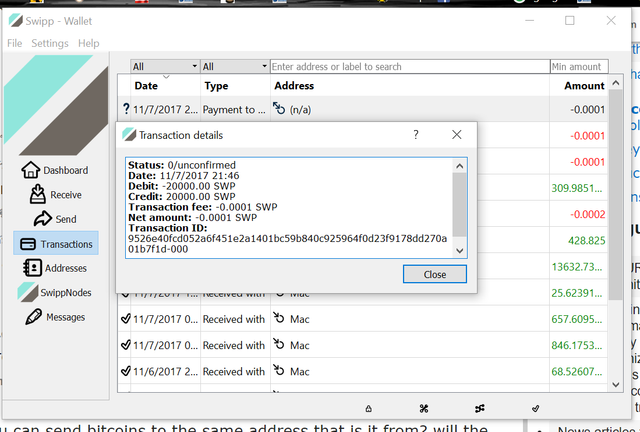The width and height of the screenshot is (640, 432).
Task: Click the details text scrollbar up arrow
Action: pos(460,166)
